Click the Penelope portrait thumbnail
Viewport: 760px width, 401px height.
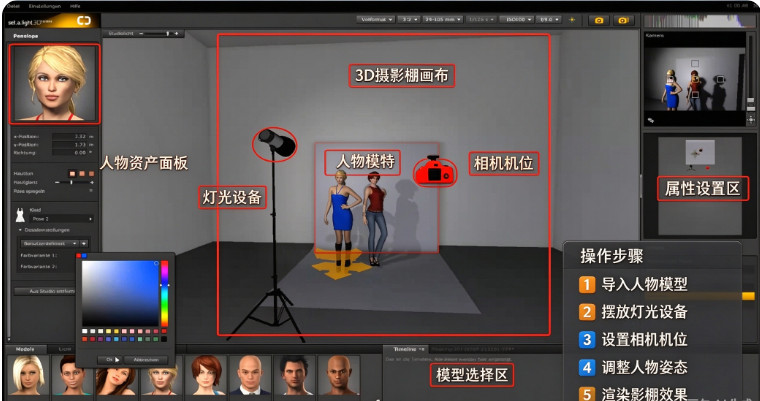click(x=55, y=83)
